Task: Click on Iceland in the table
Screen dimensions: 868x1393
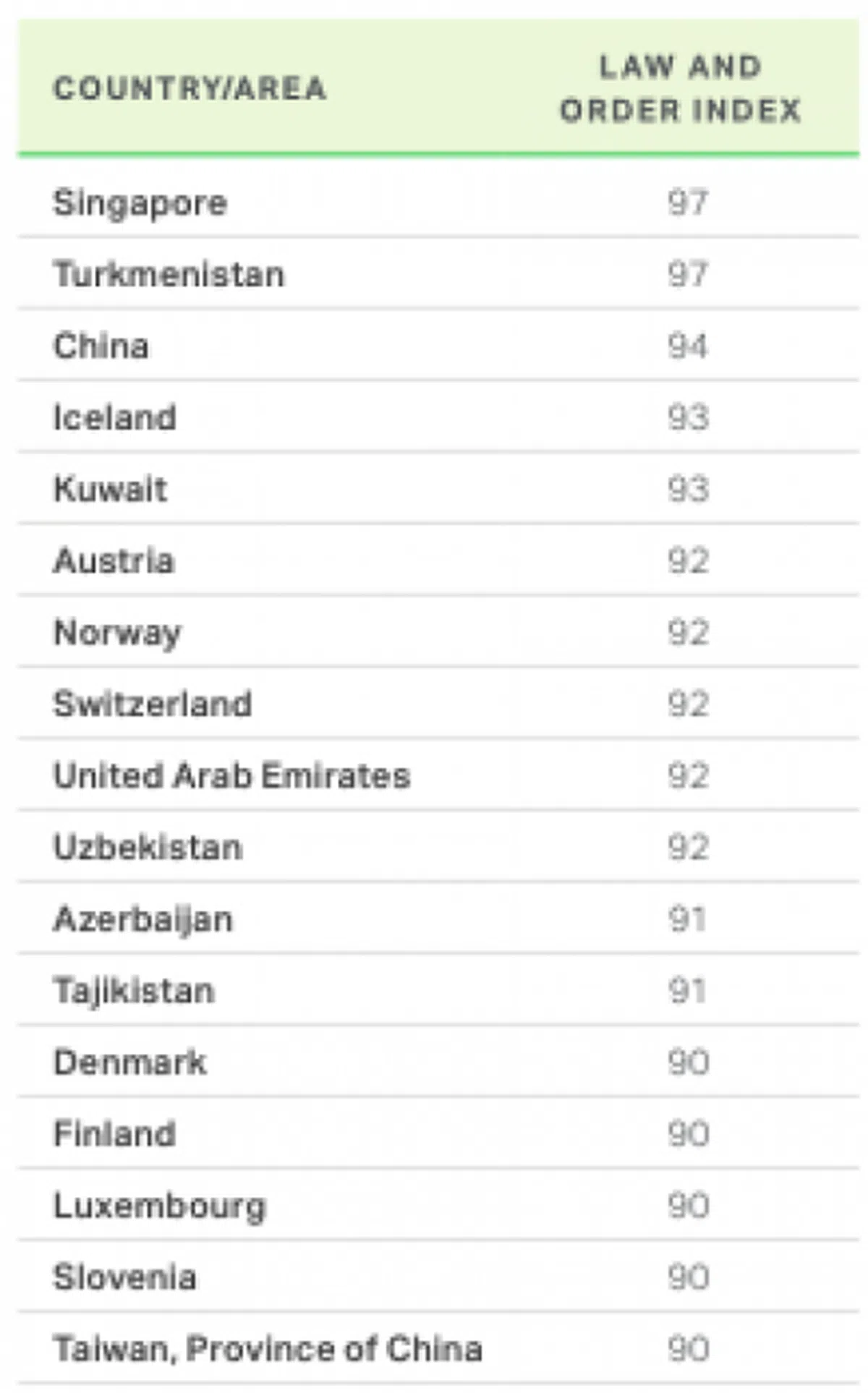Action: tap(115, 417)
